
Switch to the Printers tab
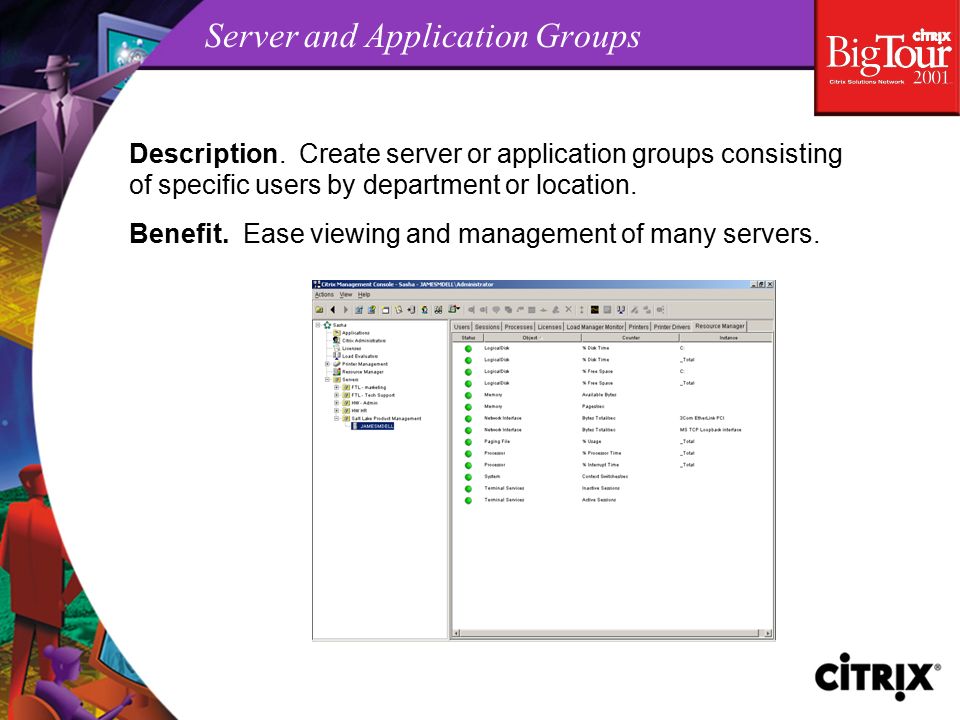pos(639,327)
